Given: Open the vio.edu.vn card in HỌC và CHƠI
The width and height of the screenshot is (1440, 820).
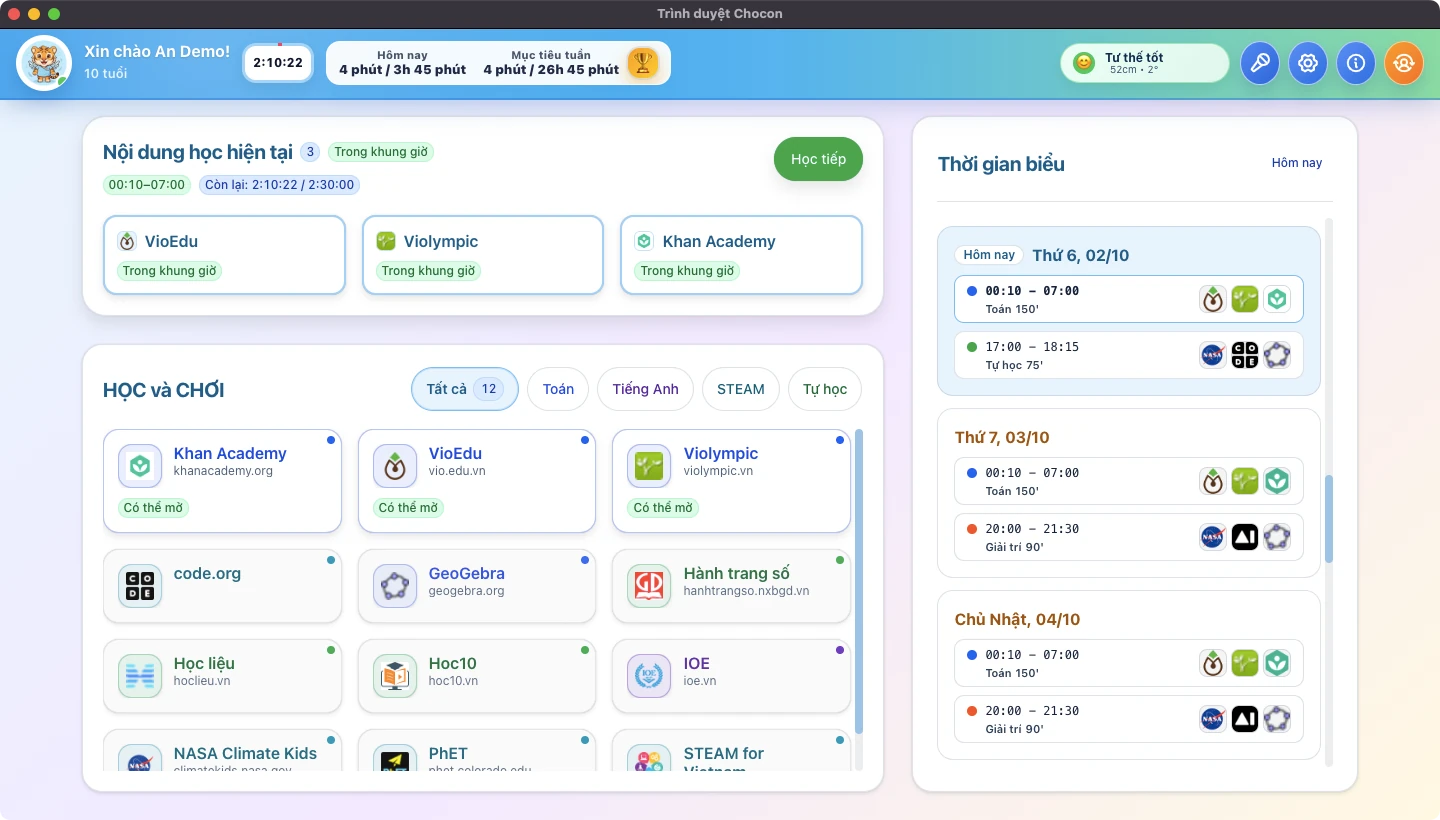Looking at the screenshot, I should click(477, 482).
